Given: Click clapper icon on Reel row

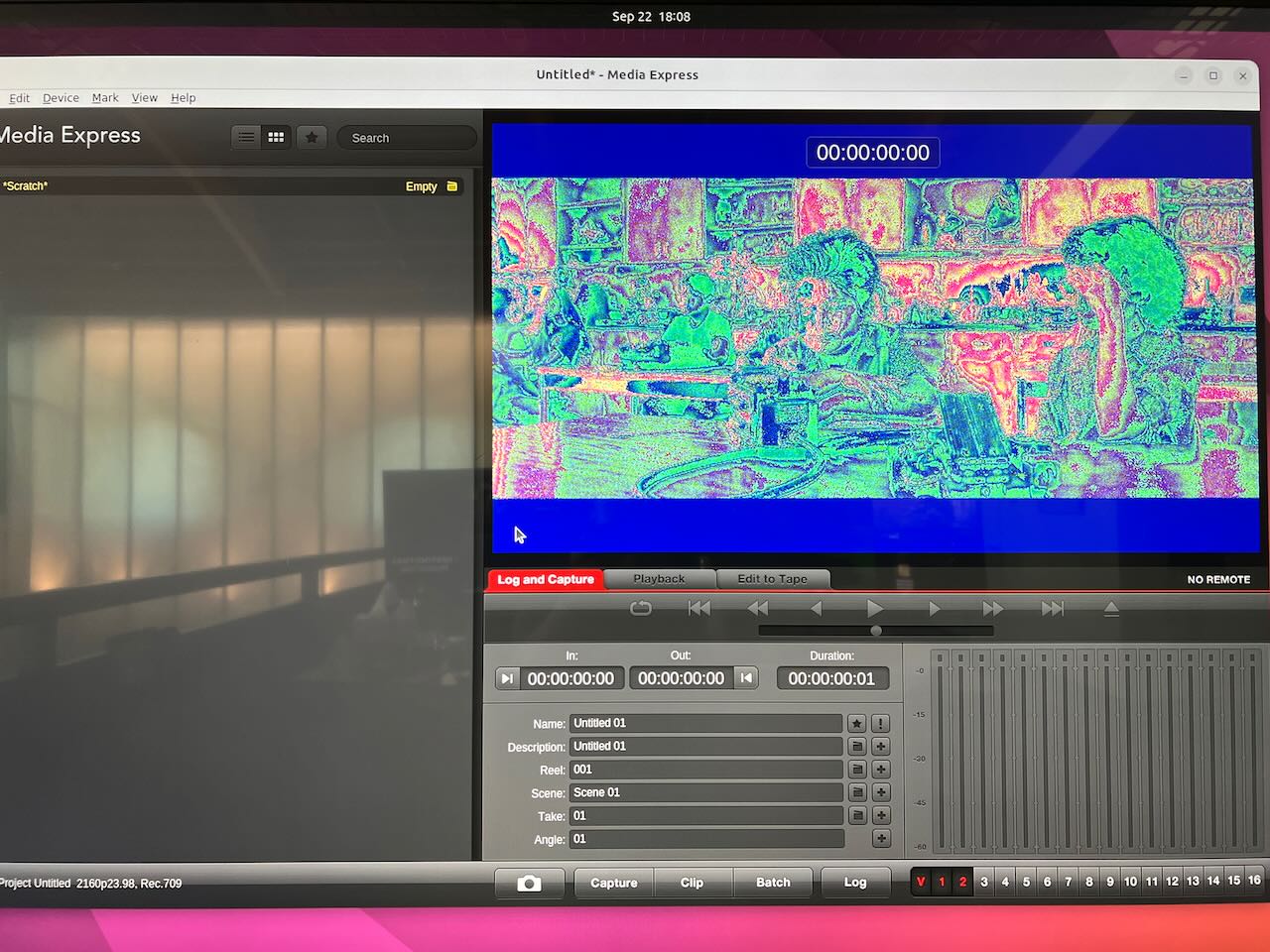Looking at the screenshot, I should tap(857, 770).
